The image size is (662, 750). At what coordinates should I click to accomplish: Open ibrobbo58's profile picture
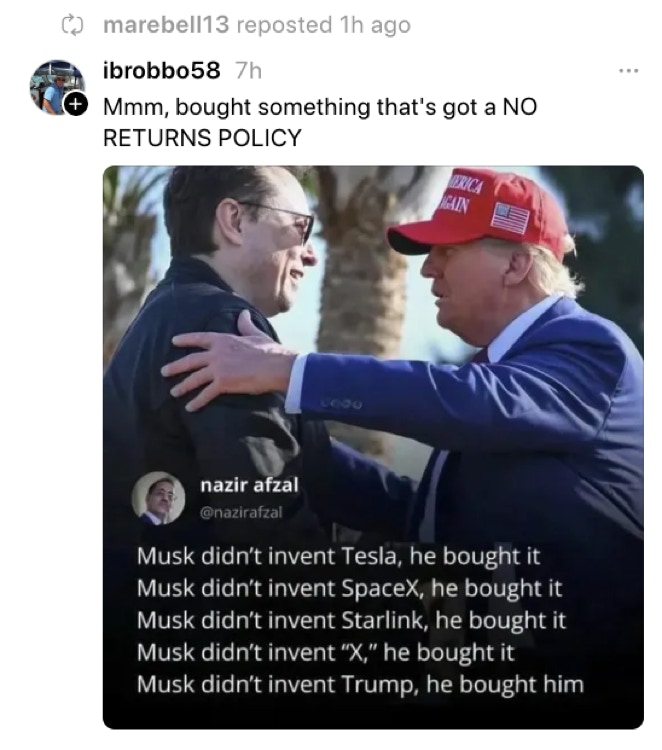tap(57, 87)
